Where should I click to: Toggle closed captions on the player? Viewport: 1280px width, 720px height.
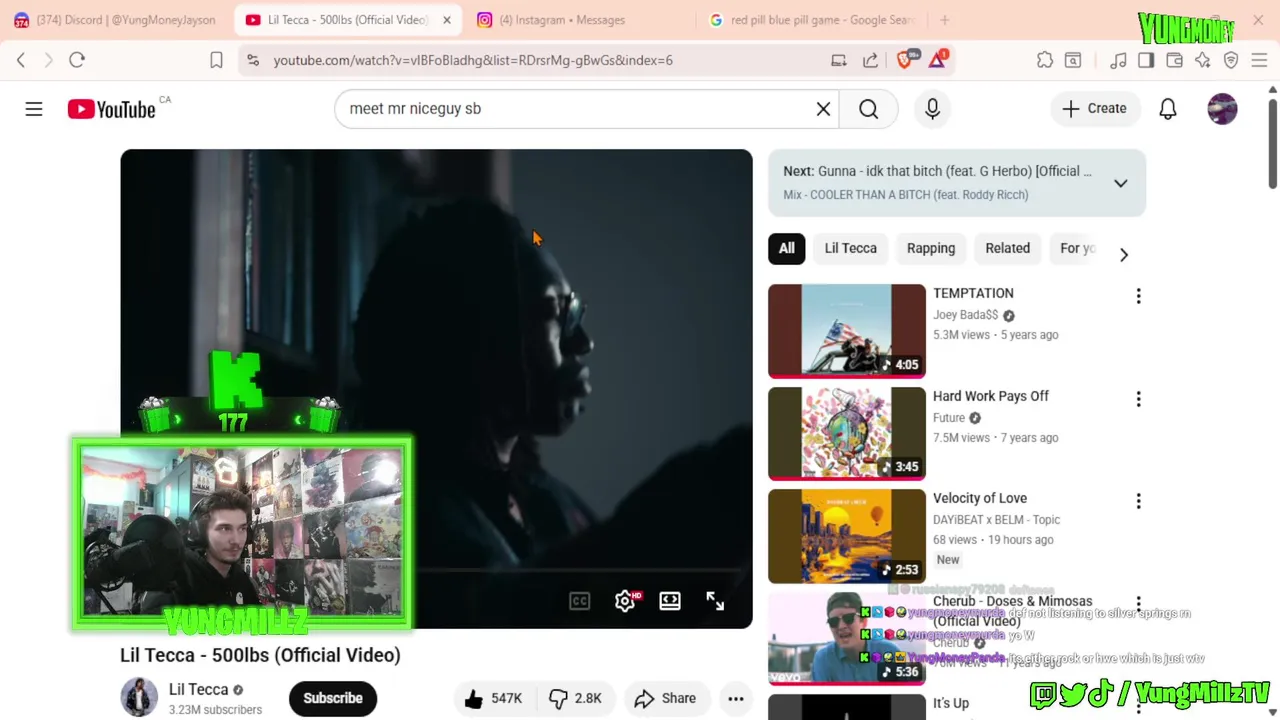pos(580,601)
